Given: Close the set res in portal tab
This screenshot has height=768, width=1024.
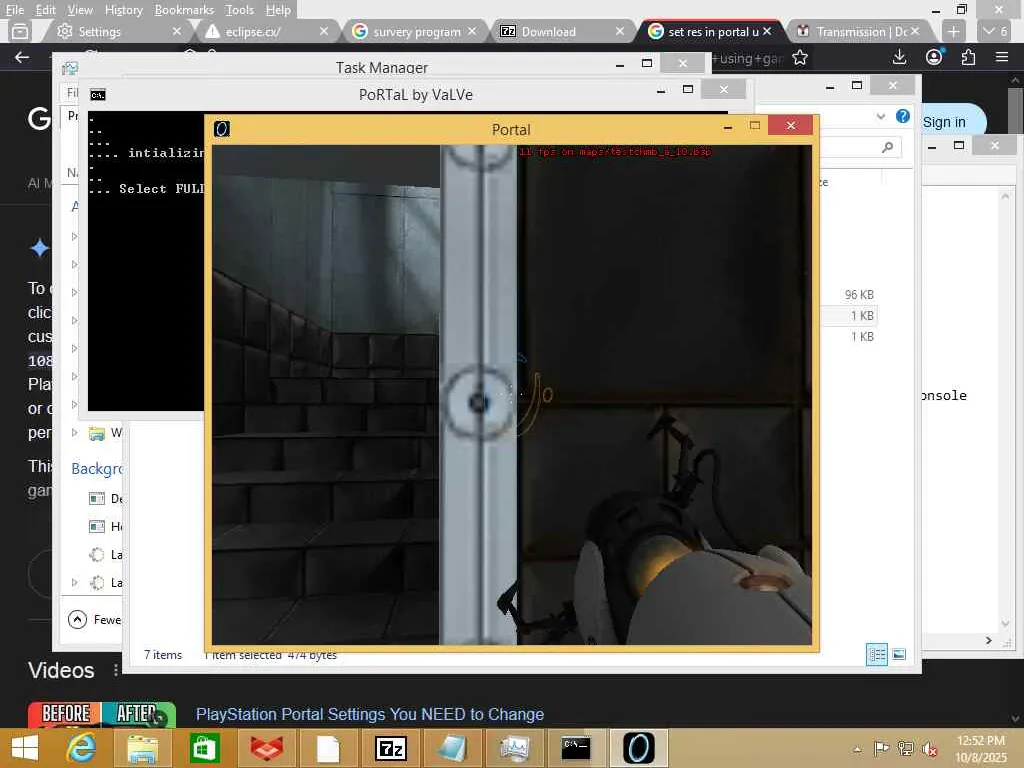Looking at the screenshot, I should (x=767, y=31).
